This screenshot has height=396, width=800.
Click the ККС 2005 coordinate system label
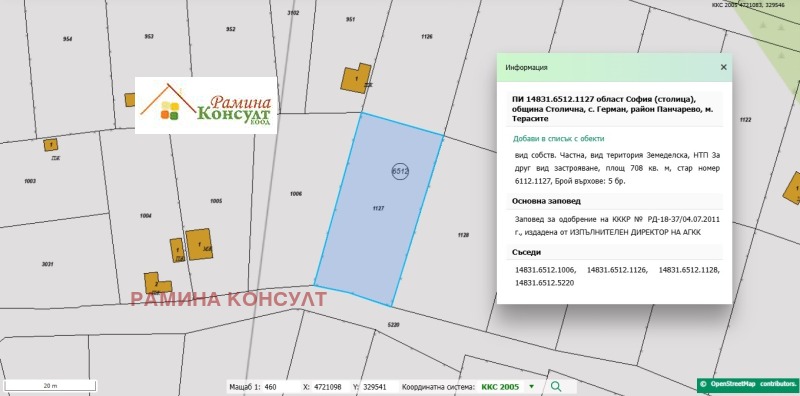[x=501, y=387]
